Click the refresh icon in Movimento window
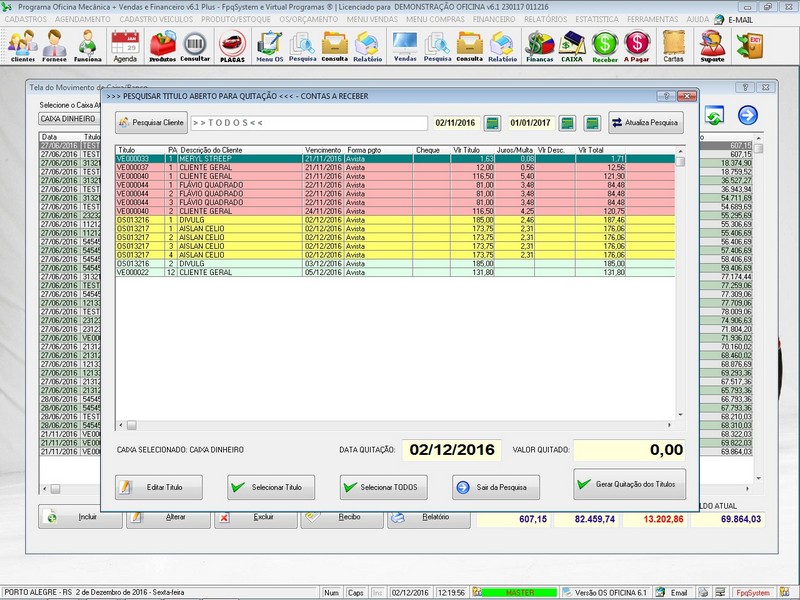The image size is (800, 600). coord(714,115)
